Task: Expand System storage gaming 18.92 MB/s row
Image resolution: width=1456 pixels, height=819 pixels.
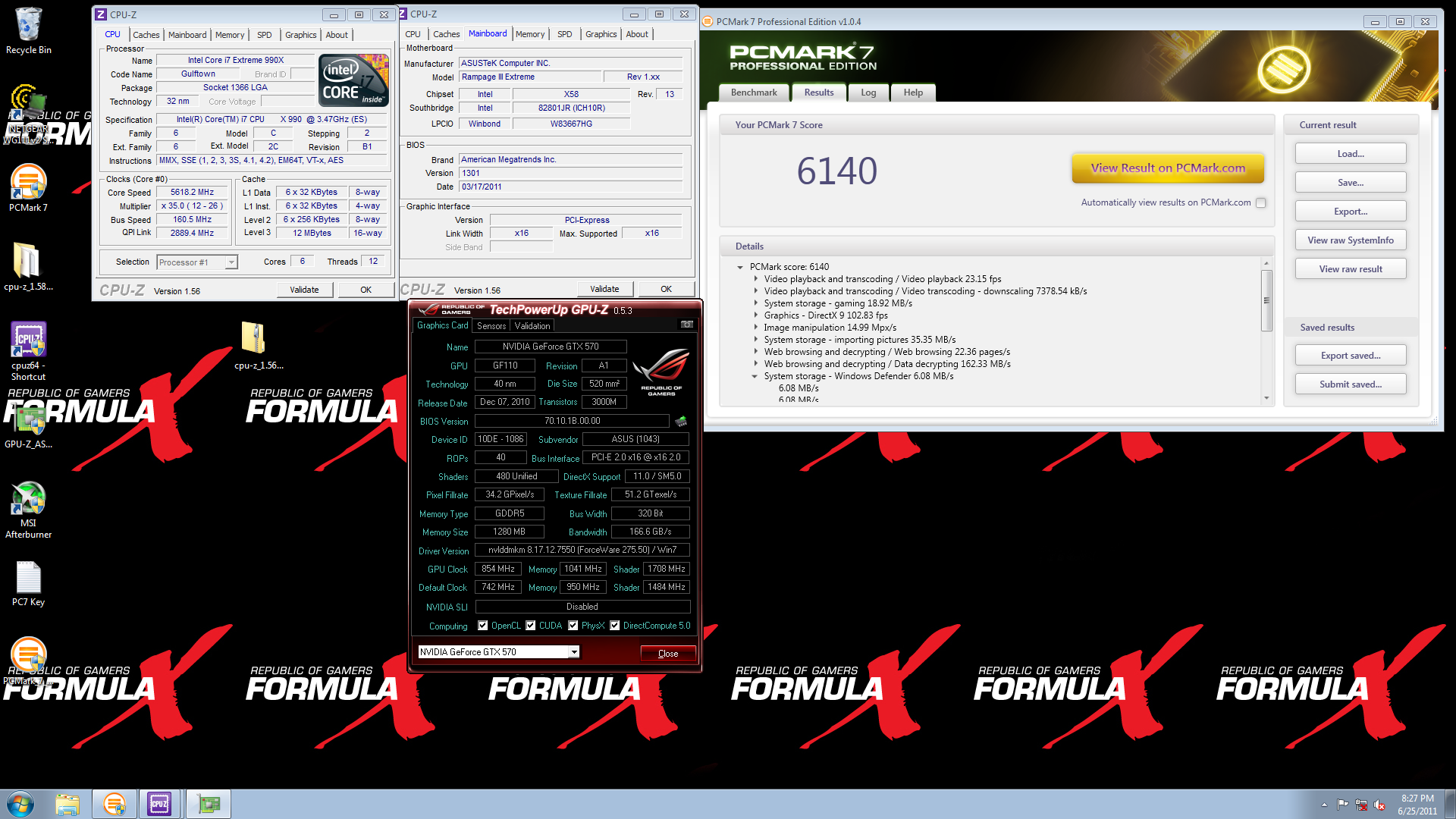Action: pyautogui.click(x=755, y=303)
